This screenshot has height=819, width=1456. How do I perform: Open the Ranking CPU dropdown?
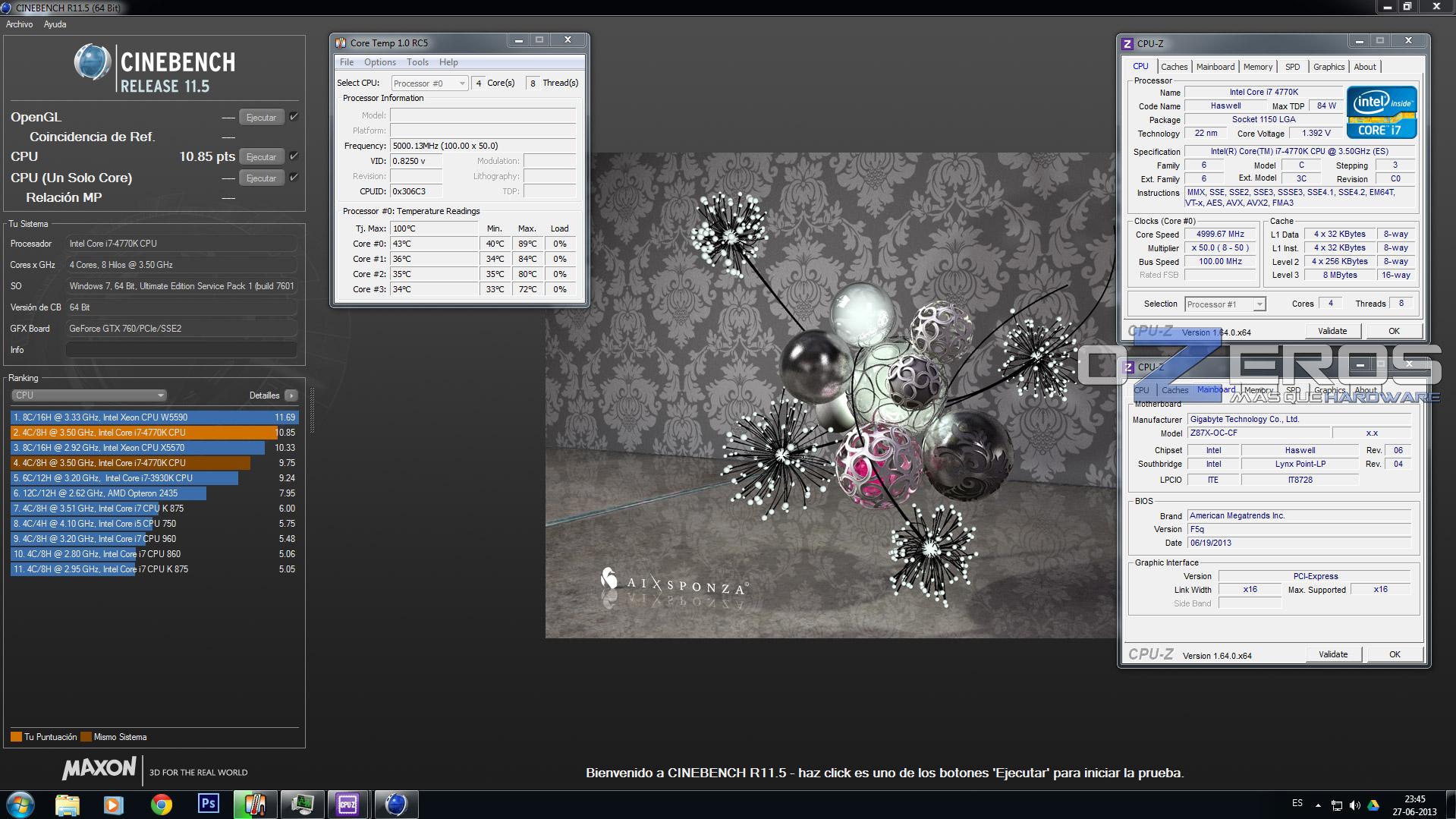89,395
